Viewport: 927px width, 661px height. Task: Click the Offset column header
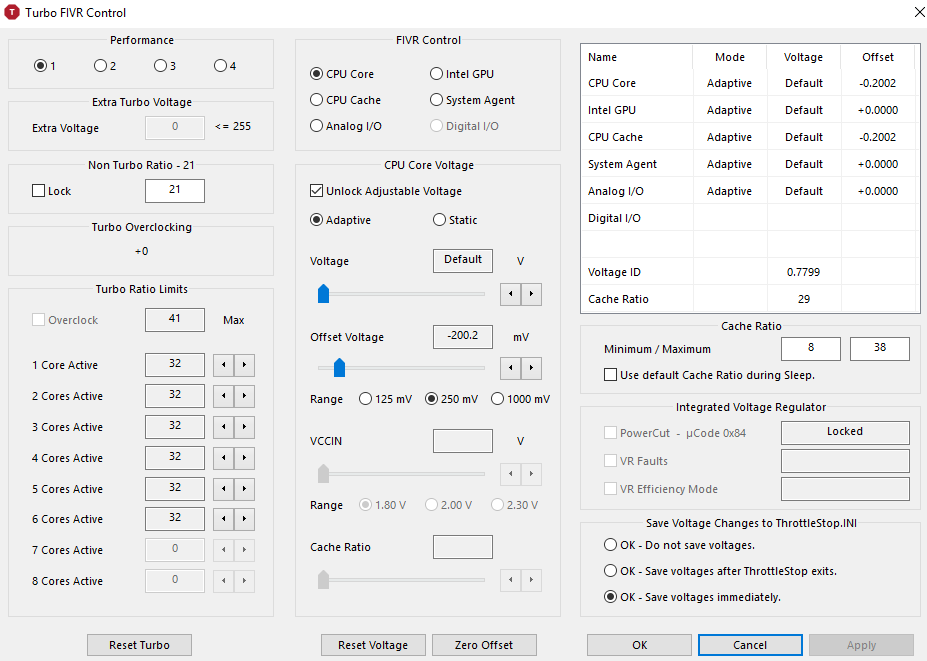[x=877, y=57]
